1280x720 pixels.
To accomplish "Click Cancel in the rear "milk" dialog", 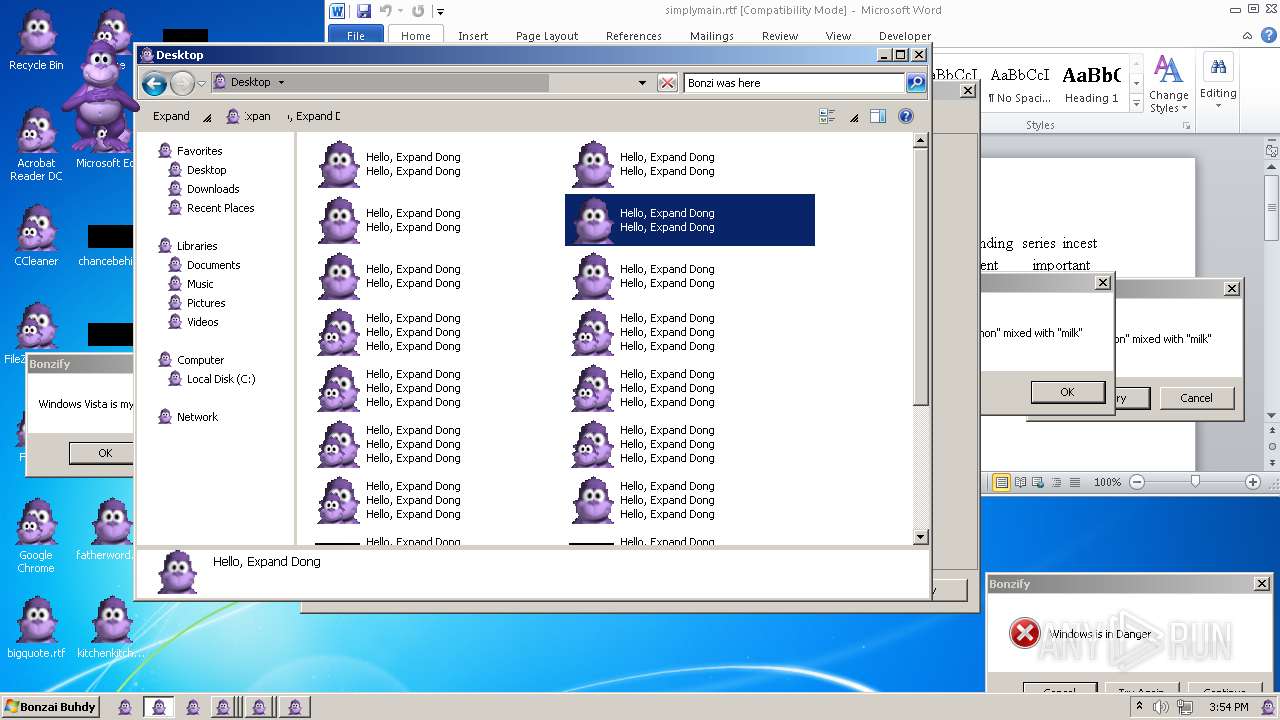I will point(1196,398).
